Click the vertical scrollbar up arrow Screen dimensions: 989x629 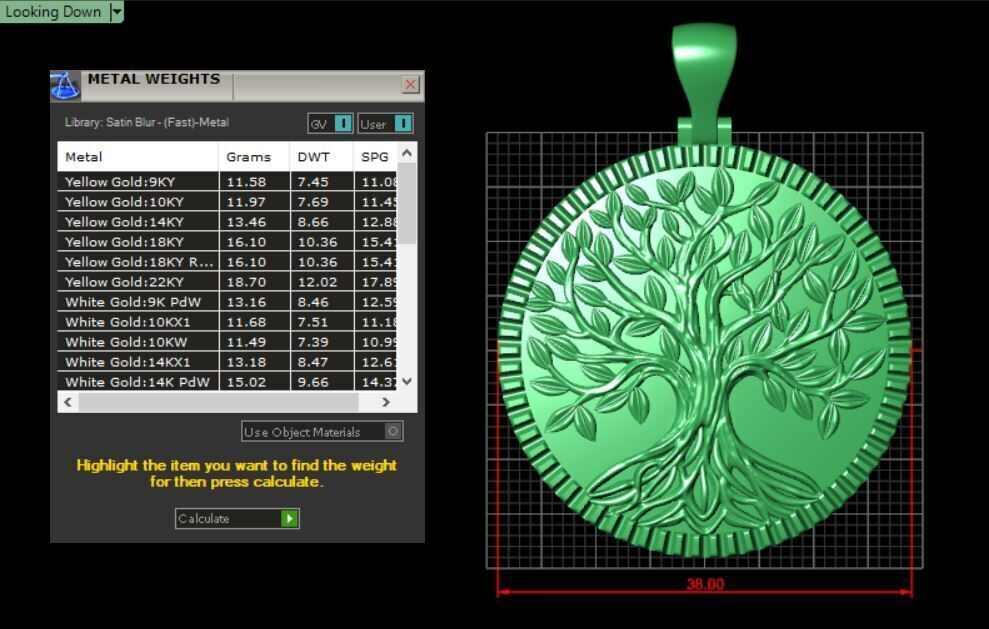(407, 153)
